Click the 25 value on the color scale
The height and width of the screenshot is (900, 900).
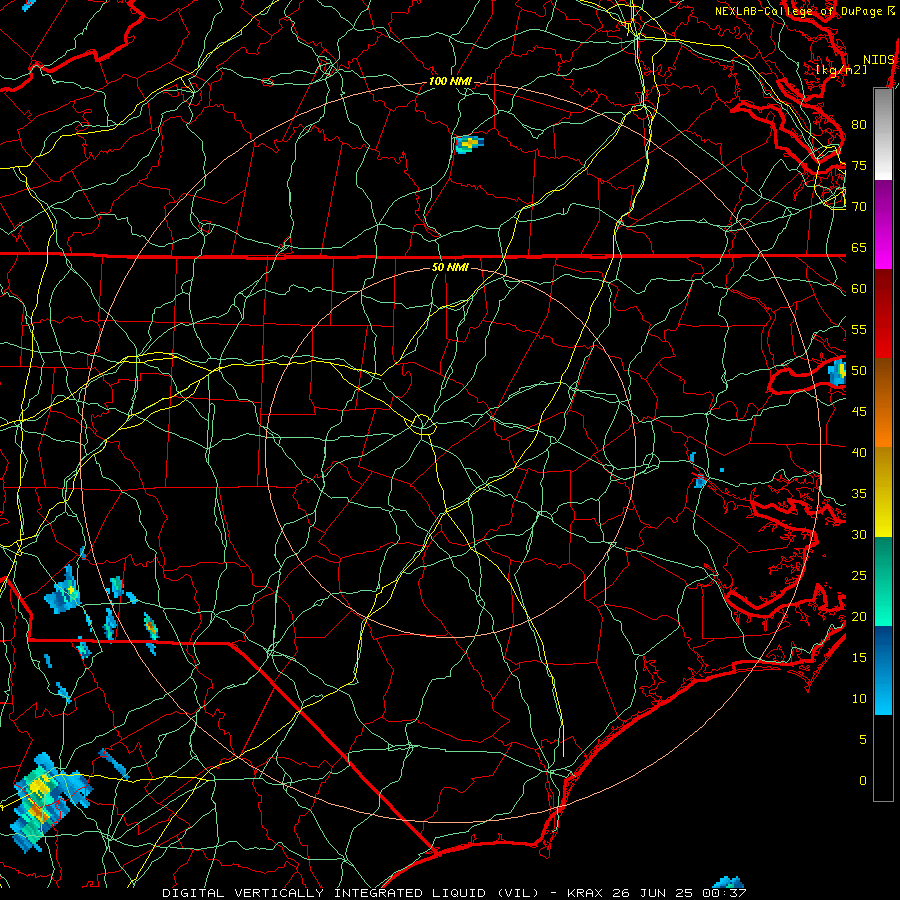(859, 576)
